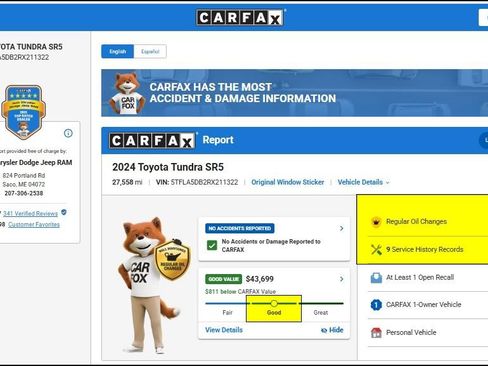Click the Open Recall icon
Viewport: 488px width, 366px height.
[376, 277]
